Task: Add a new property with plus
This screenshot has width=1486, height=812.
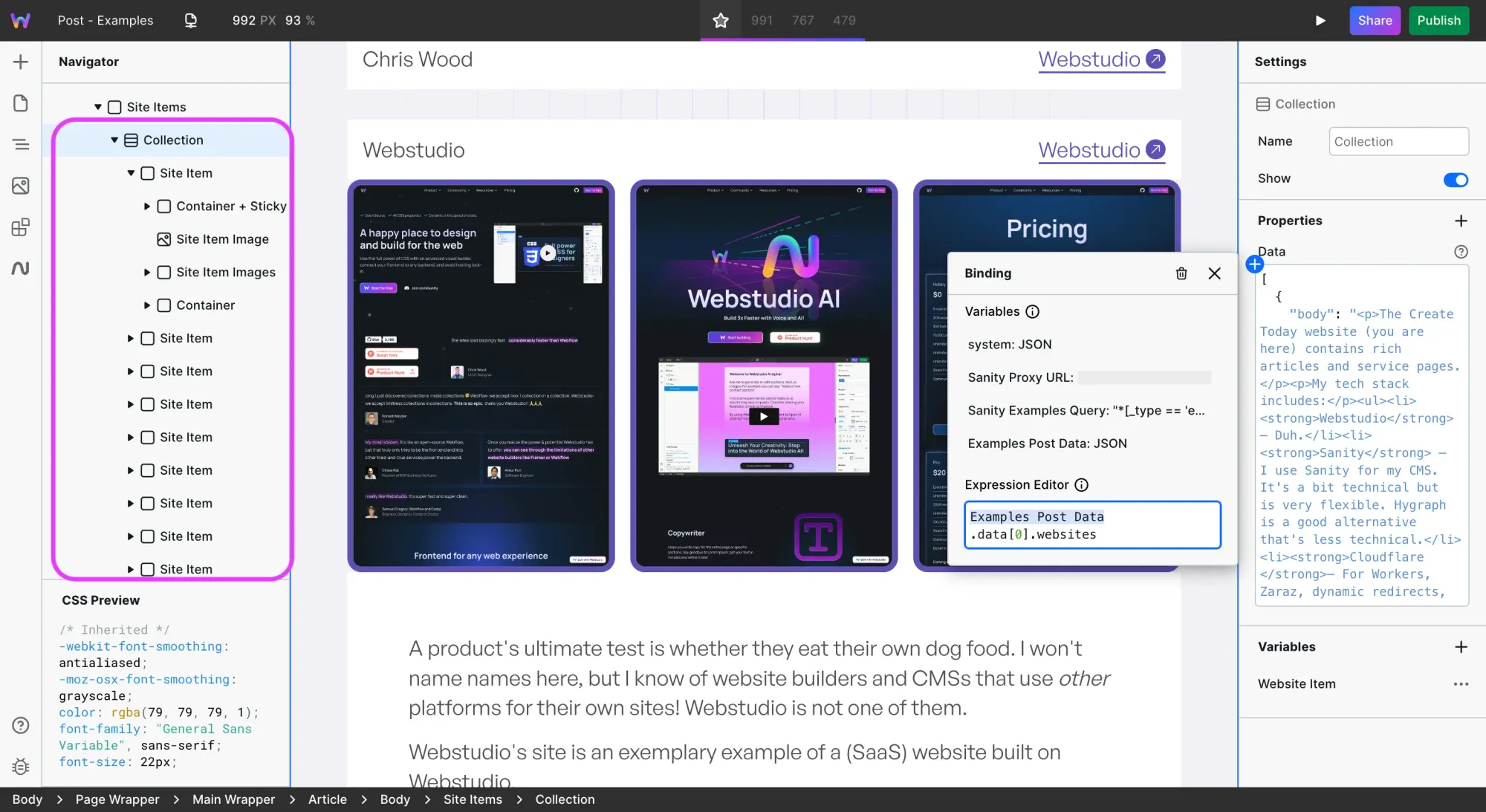Action: click(x=1461, y=221)
